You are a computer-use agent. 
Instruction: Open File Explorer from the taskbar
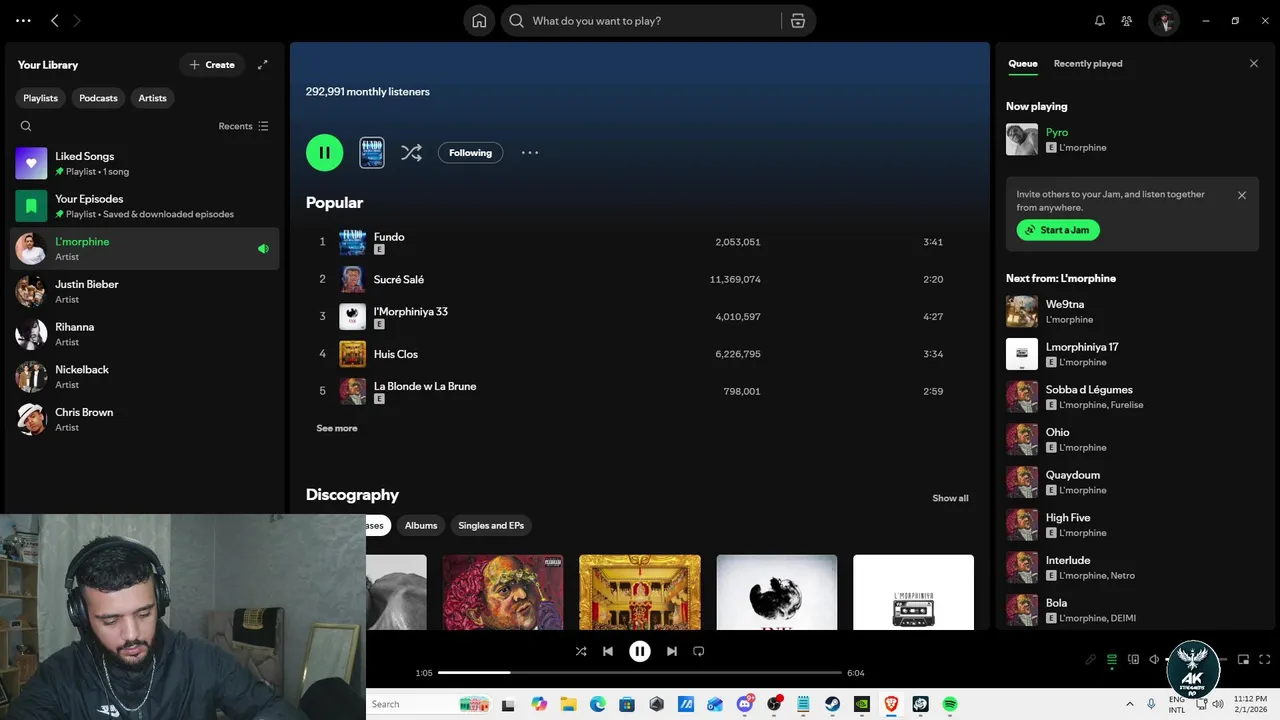568,704
